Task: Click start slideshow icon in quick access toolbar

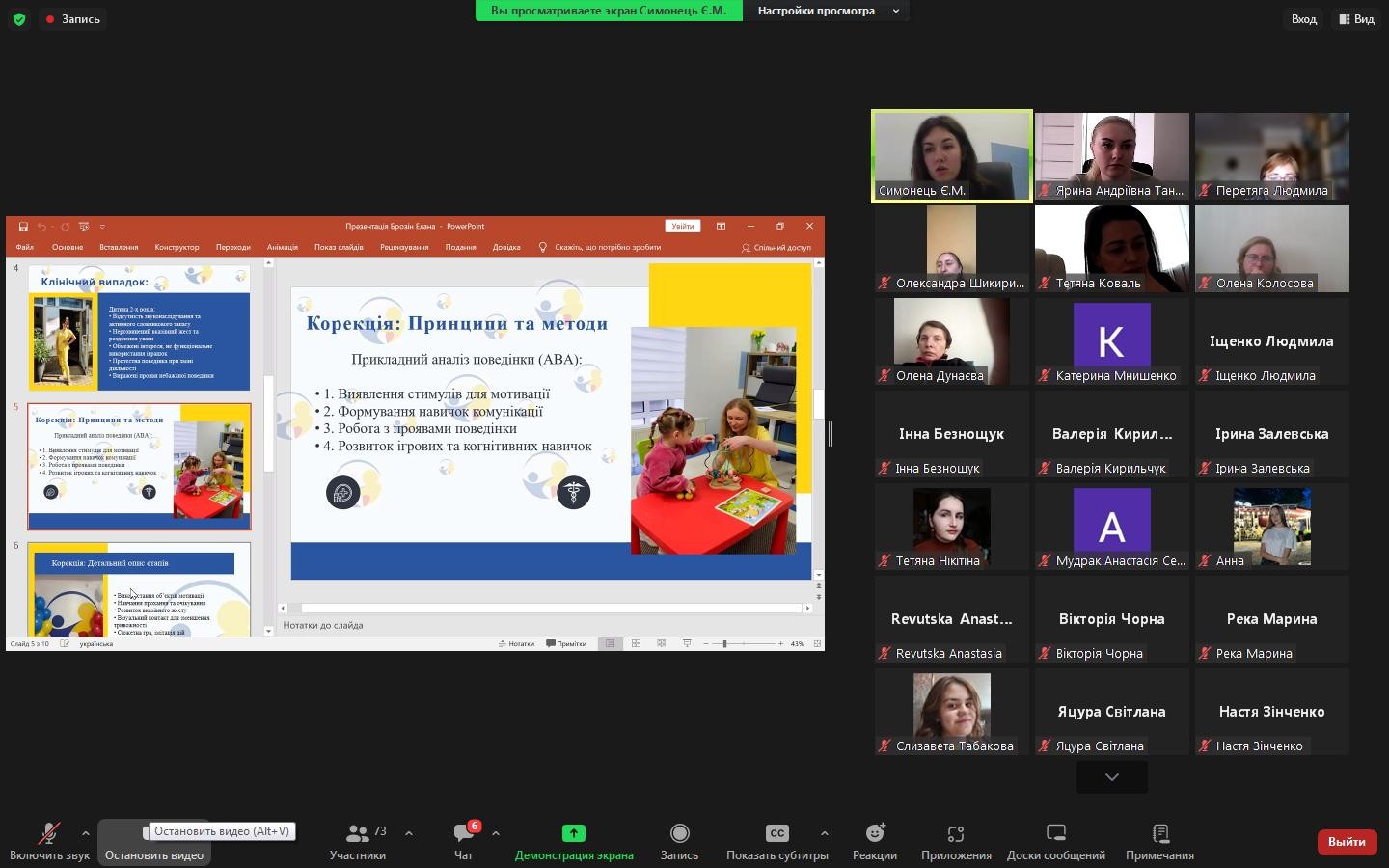Action: pyautogui.click(x=84, y=227)
